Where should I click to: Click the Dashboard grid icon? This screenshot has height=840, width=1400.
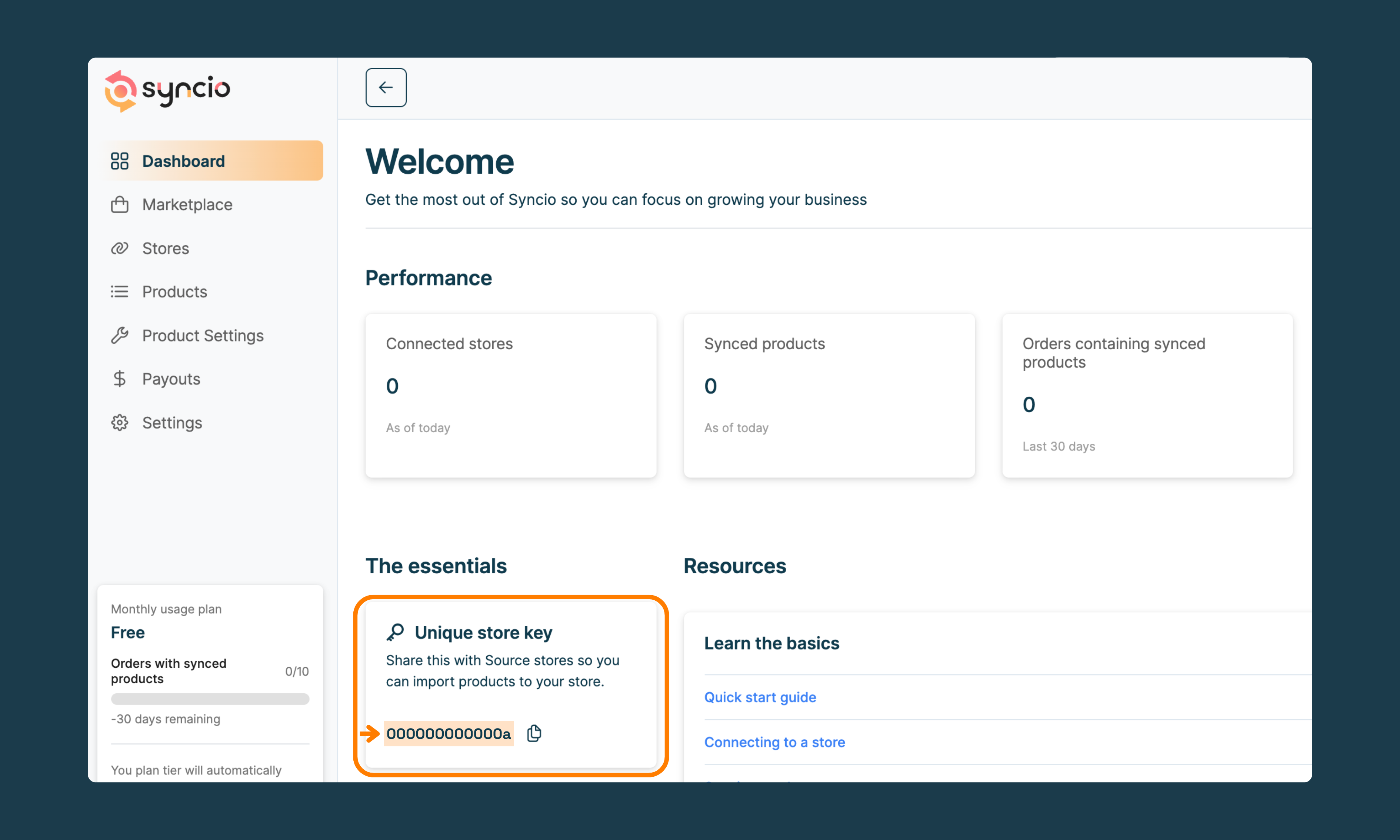point(119,161)
